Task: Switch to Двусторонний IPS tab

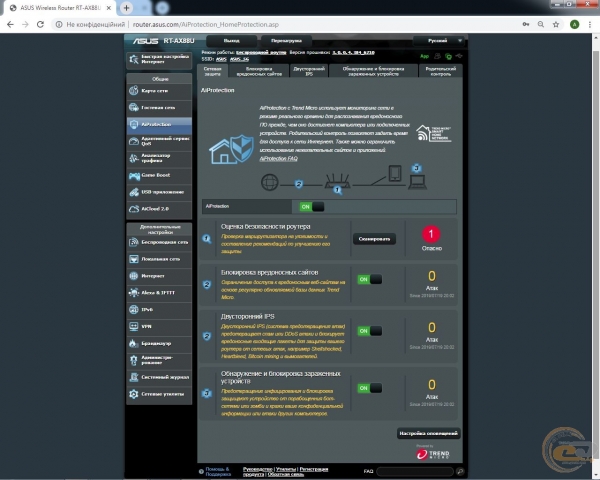Action: [309, 71]
